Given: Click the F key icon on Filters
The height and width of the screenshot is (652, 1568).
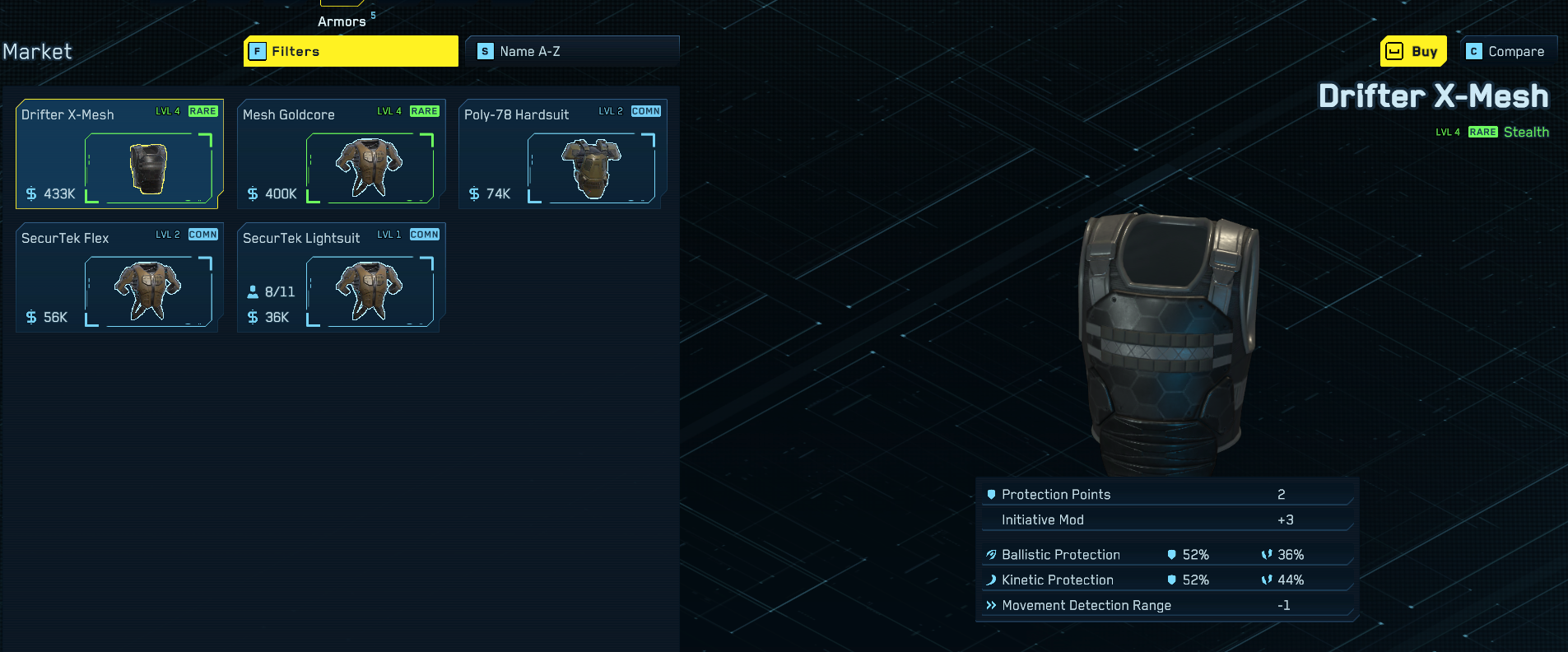Looking at the screenshot, I should [x=258, y=51].
